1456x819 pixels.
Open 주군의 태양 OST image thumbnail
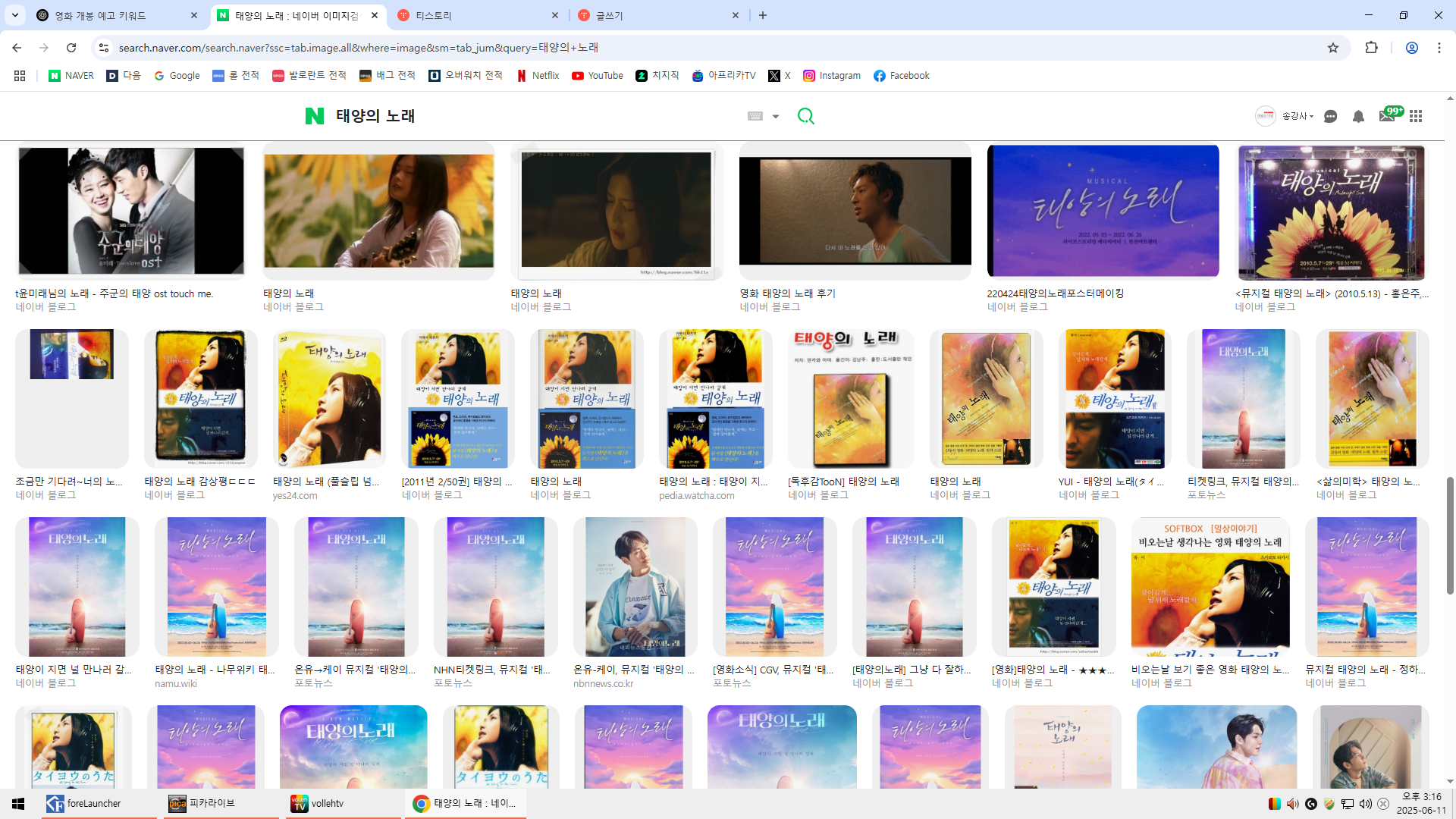click(x=131, y=211)
